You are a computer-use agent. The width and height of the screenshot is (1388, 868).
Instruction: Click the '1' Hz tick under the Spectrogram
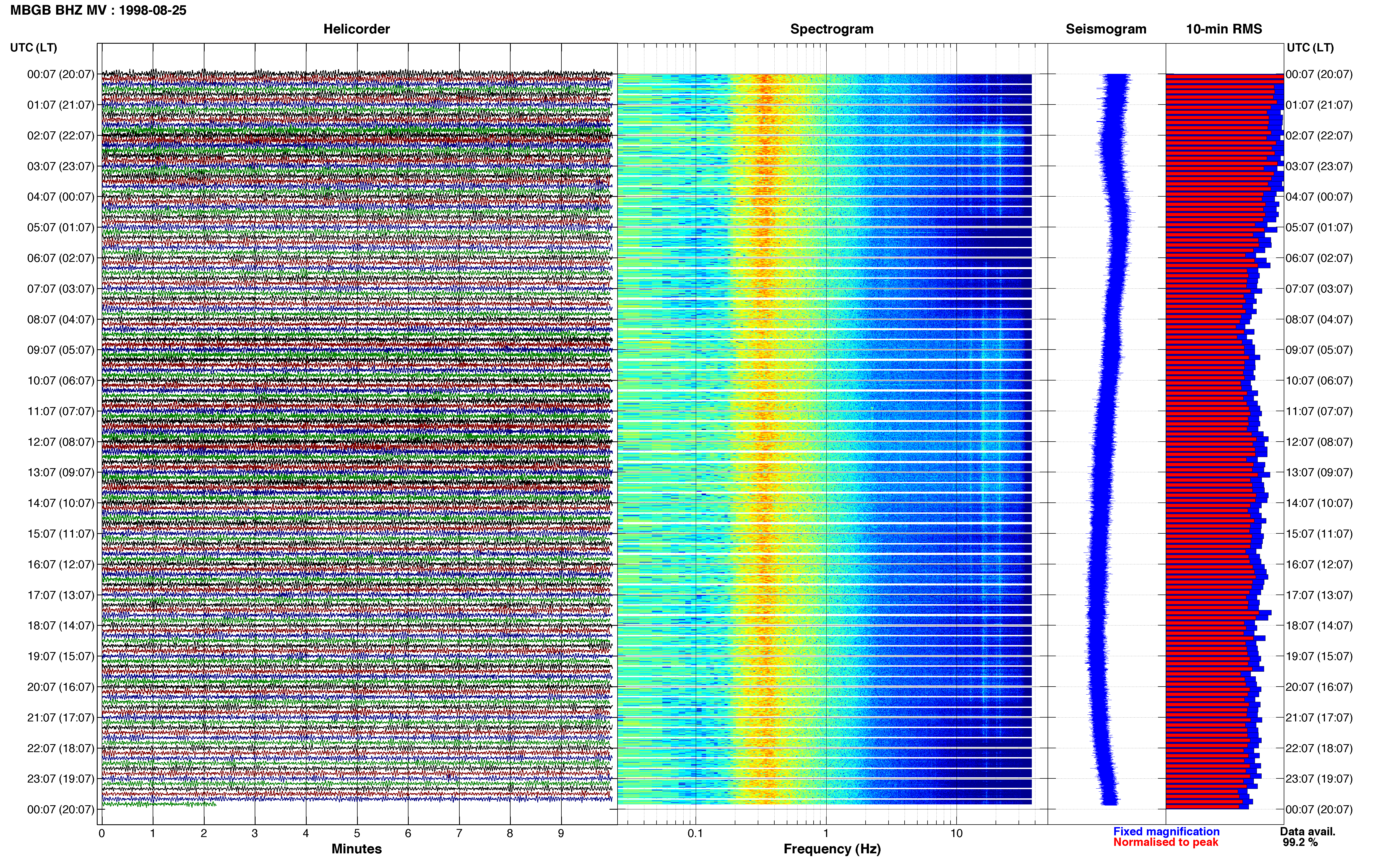pyautogui.click(x=826, y=833)
